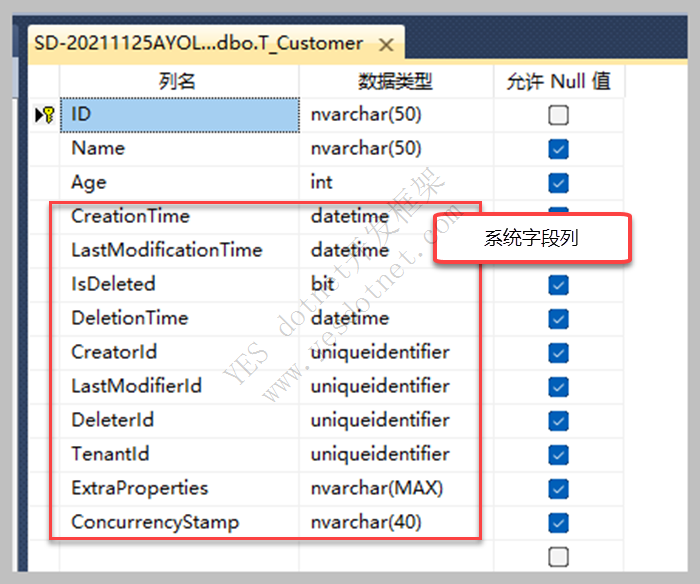Toggle Allow Null checkbox in empty new row

(x=558, y=557)
